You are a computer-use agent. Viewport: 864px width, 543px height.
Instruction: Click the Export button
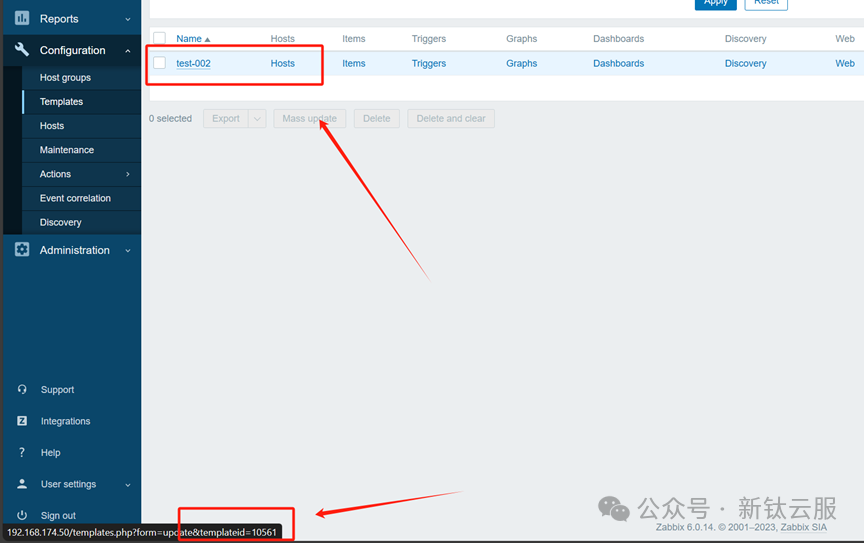226,119
